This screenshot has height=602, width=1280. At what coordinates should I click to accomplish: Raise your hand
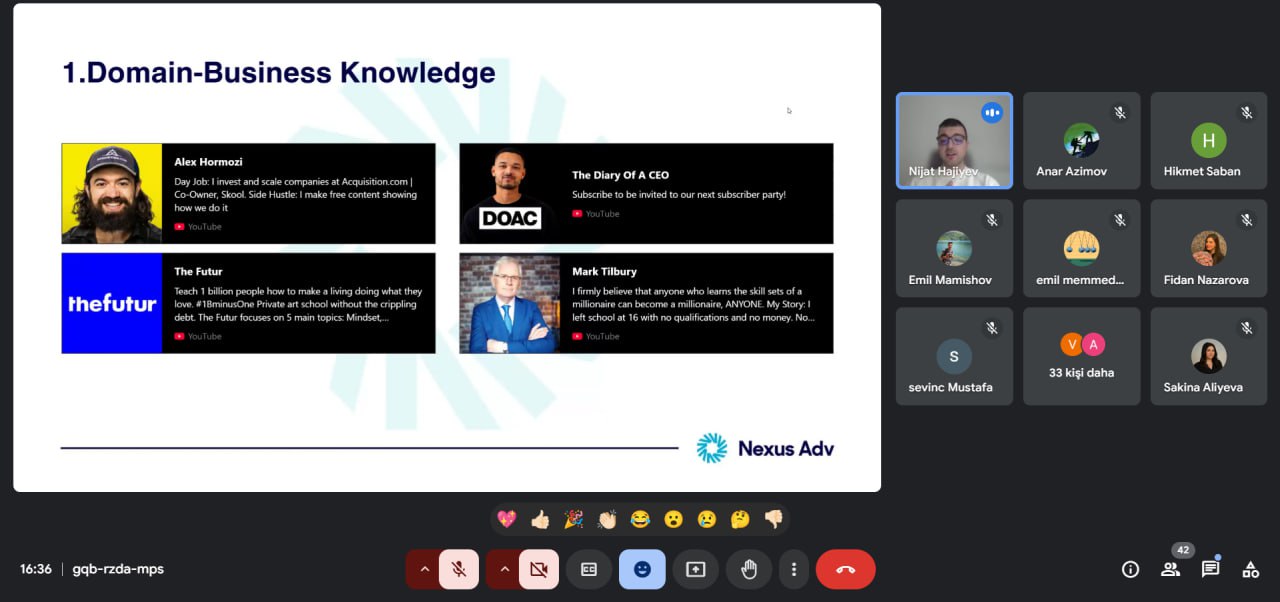(x=749, y=569)
